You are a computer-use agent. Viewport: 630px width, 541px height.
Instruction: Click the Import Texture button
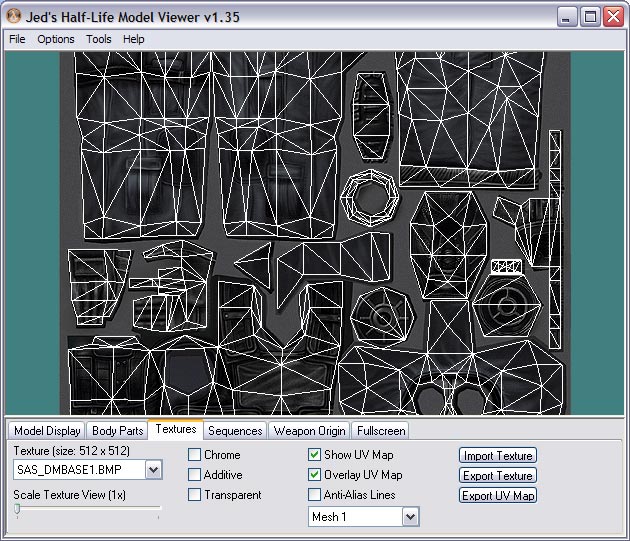click(x=498, y=456)
